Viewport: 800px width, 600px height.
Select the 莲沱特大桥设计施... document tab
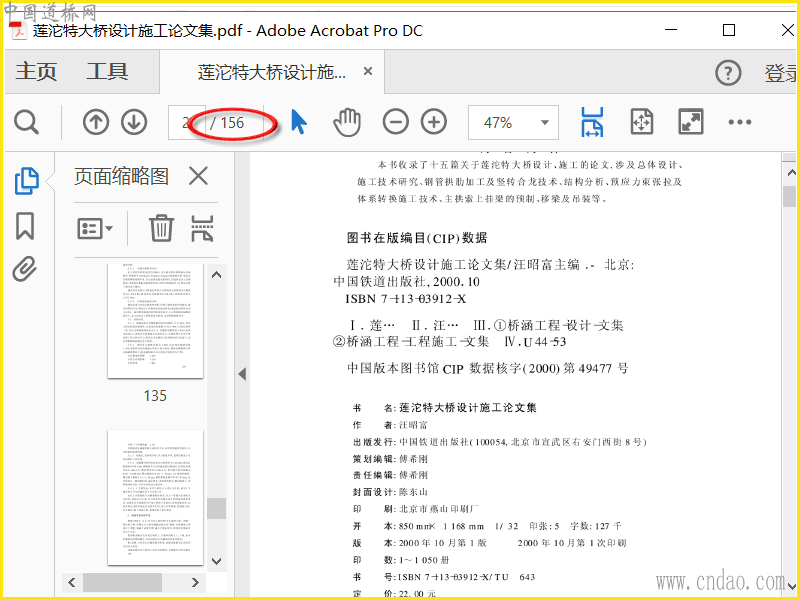272,72
